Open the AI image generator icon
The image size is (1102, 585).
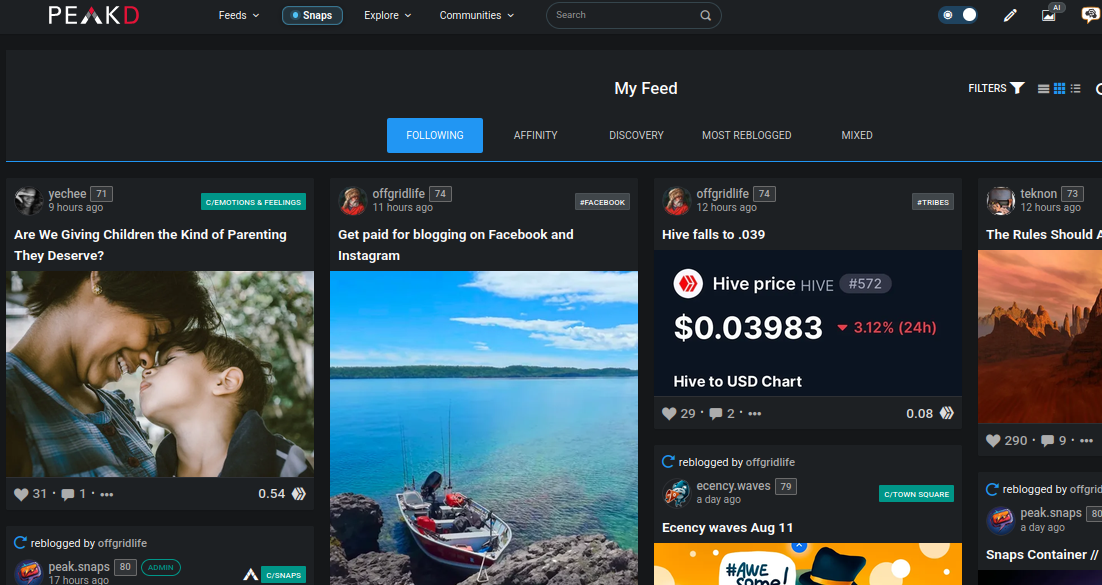[x=1050, y=14]
